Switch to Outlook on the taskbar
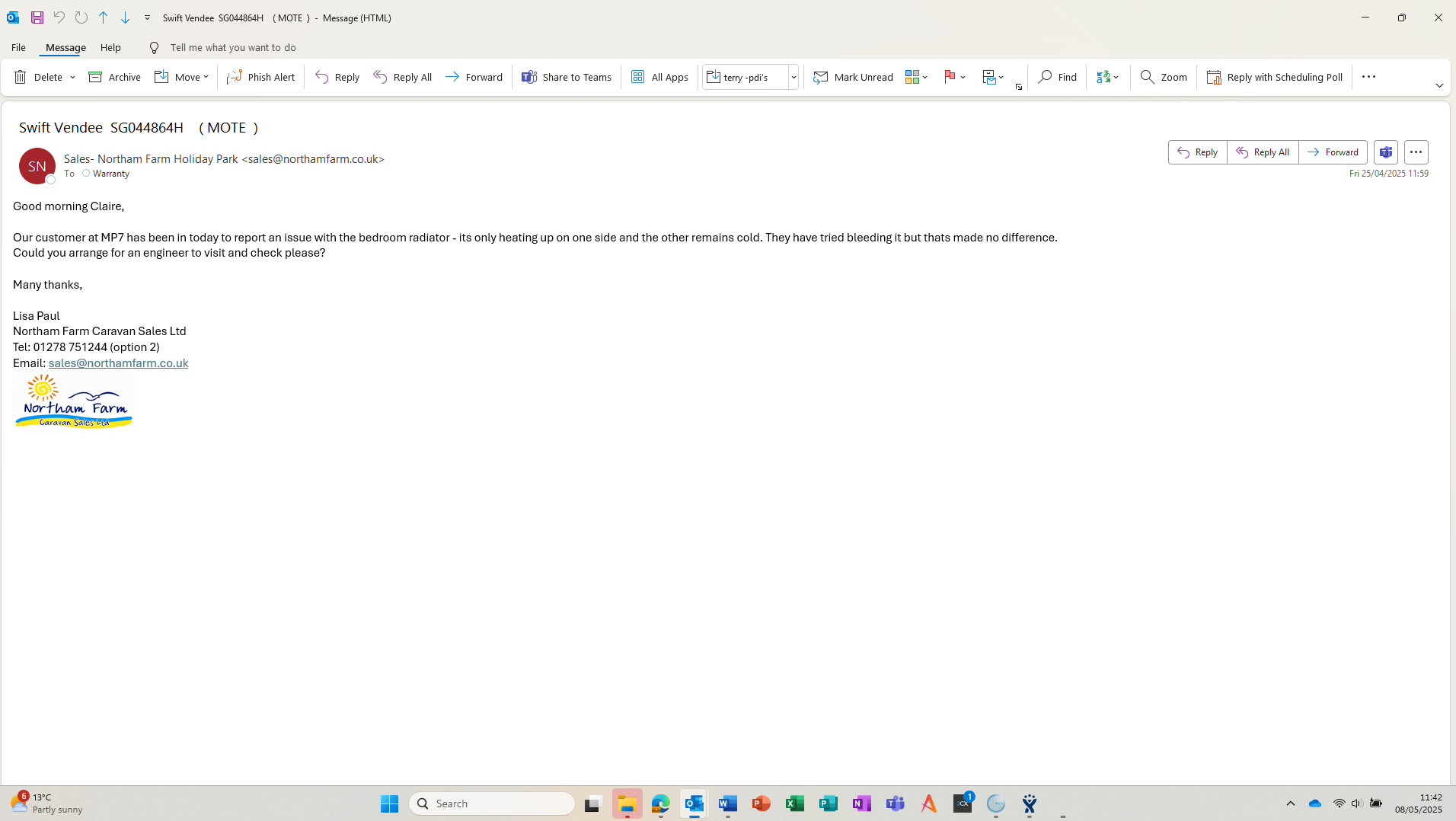The width and height of the screenshot is (1456, 821). click(x=694, y=803)
